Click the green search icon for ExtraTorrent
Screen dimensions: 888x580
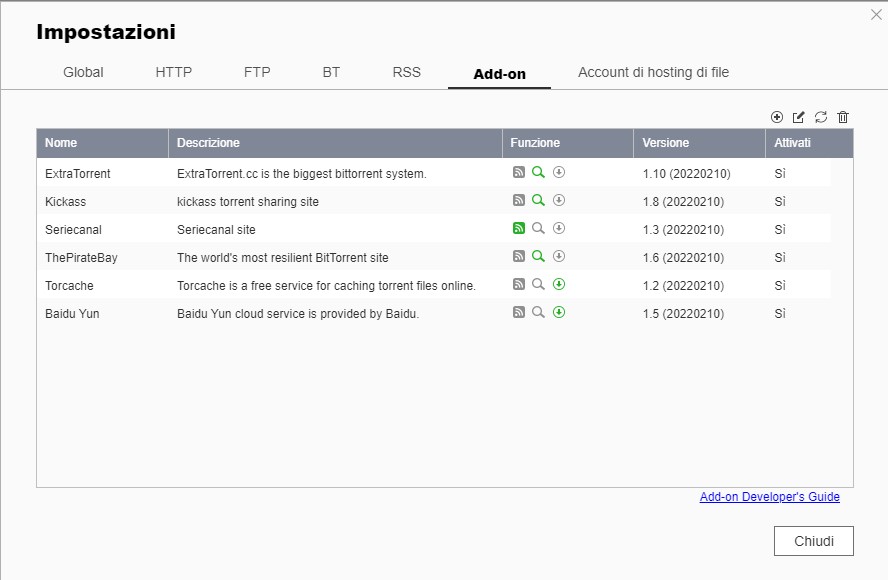click(538, 173)
